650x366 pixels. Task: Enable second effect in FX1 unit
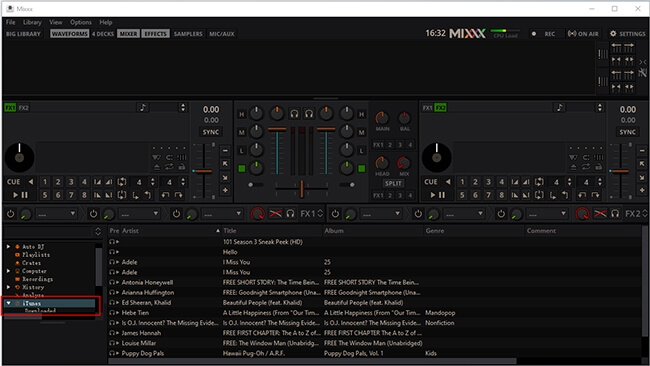click(93, 214)
